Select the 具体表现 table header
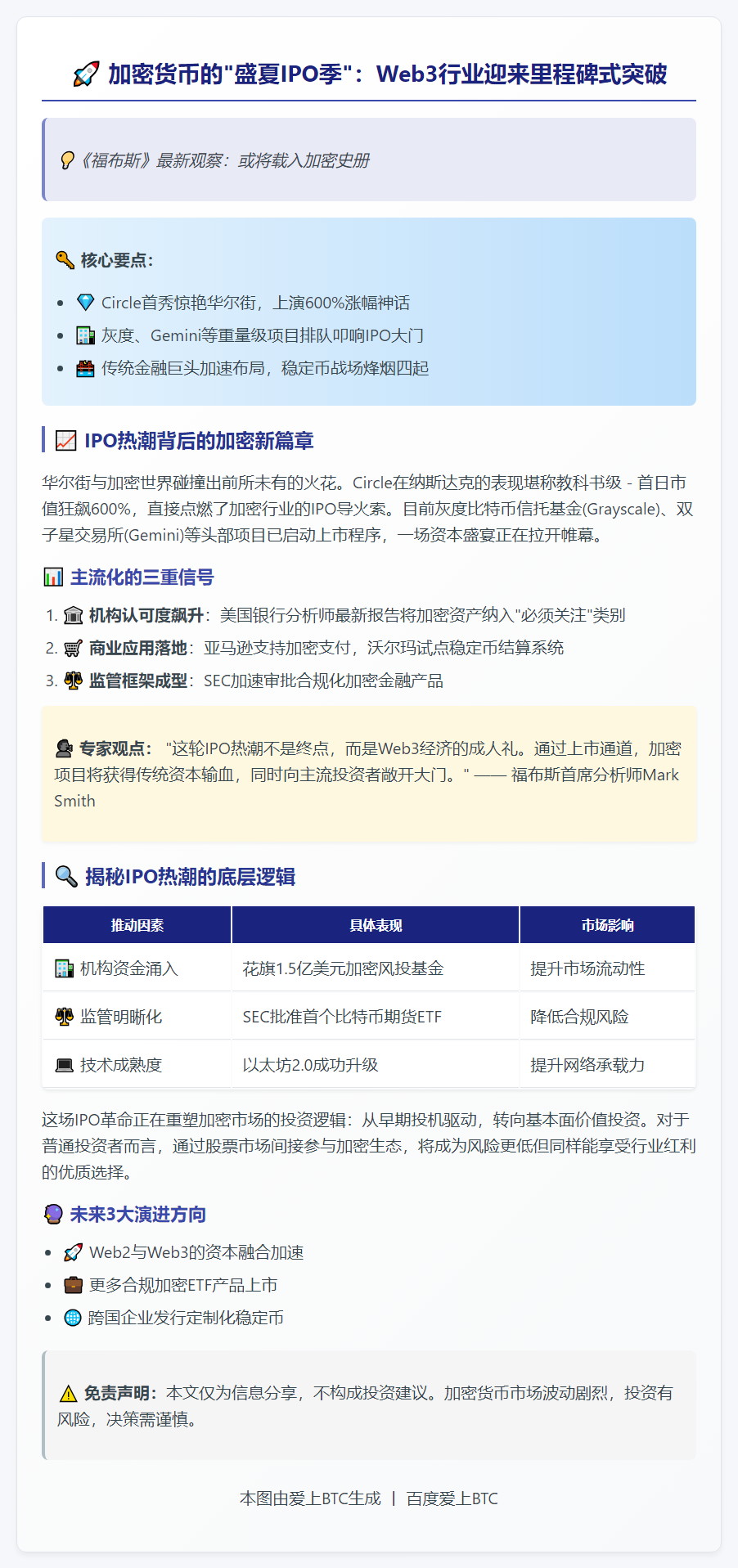This screenshot has height=1568, width=738. pyautogui.click(x=376, y=925)
